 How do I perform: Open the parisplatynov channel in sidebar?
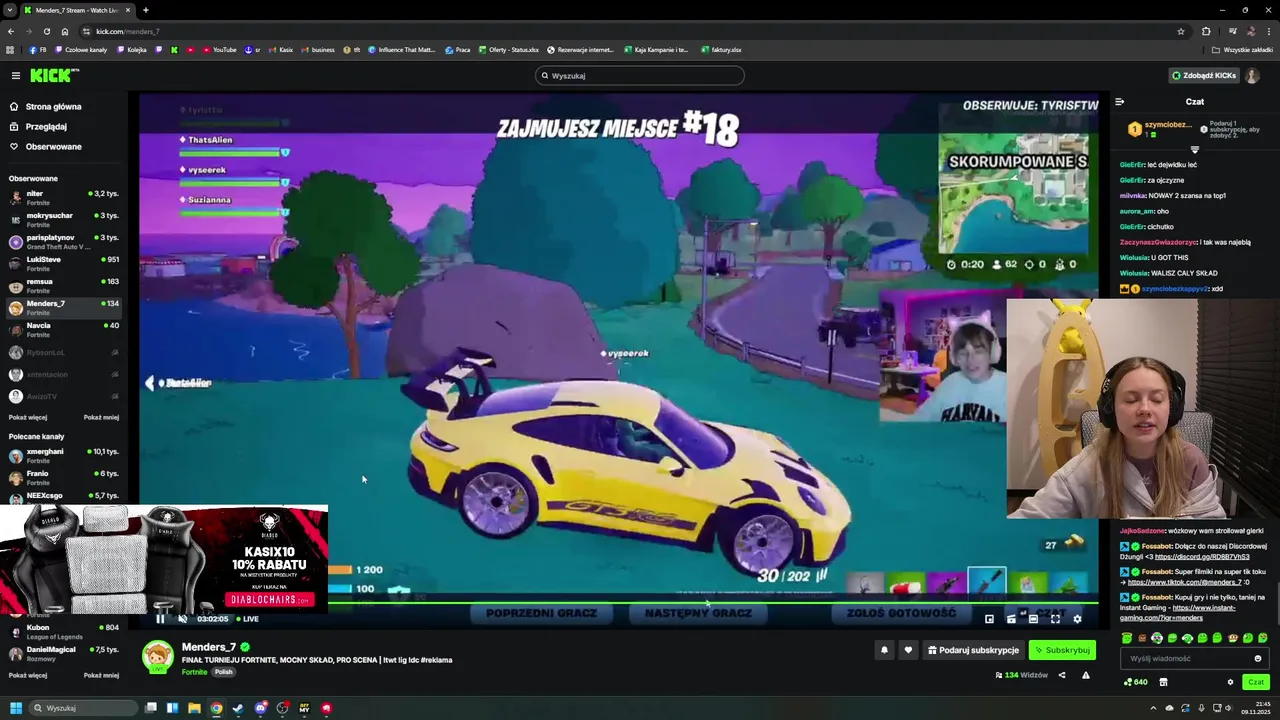(x=64, y=241)
